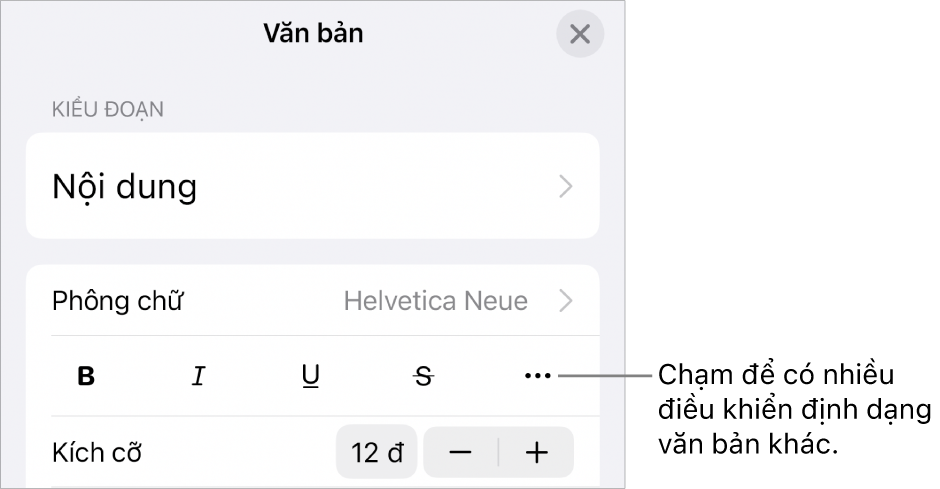This screenshot has width=940, height=489.
Task: Open the Nội dung paragraph style
Action: click(125, 187)
